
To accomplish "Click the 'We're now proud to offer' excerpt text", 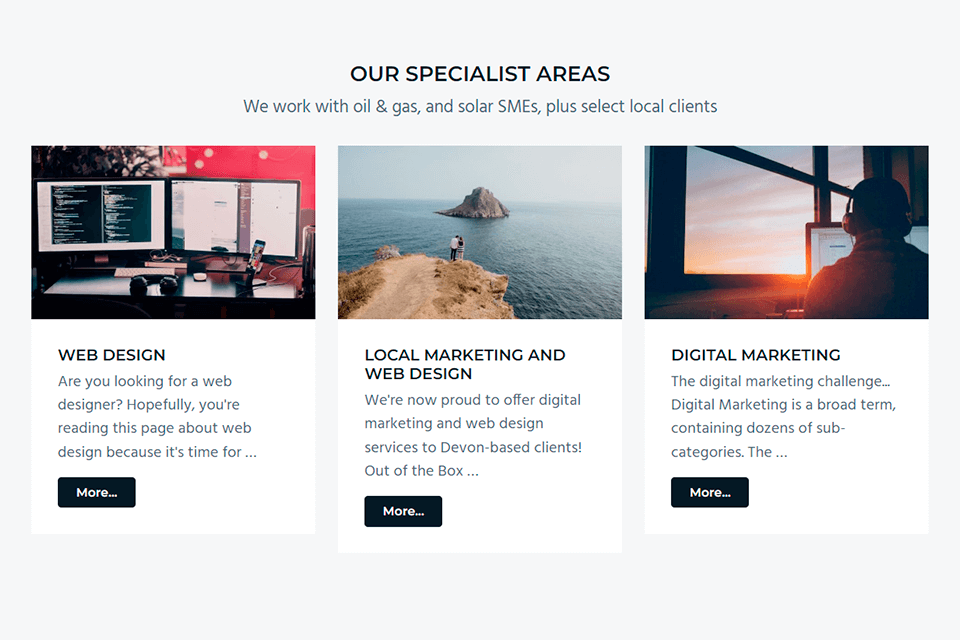I will (x=473, y=435).
